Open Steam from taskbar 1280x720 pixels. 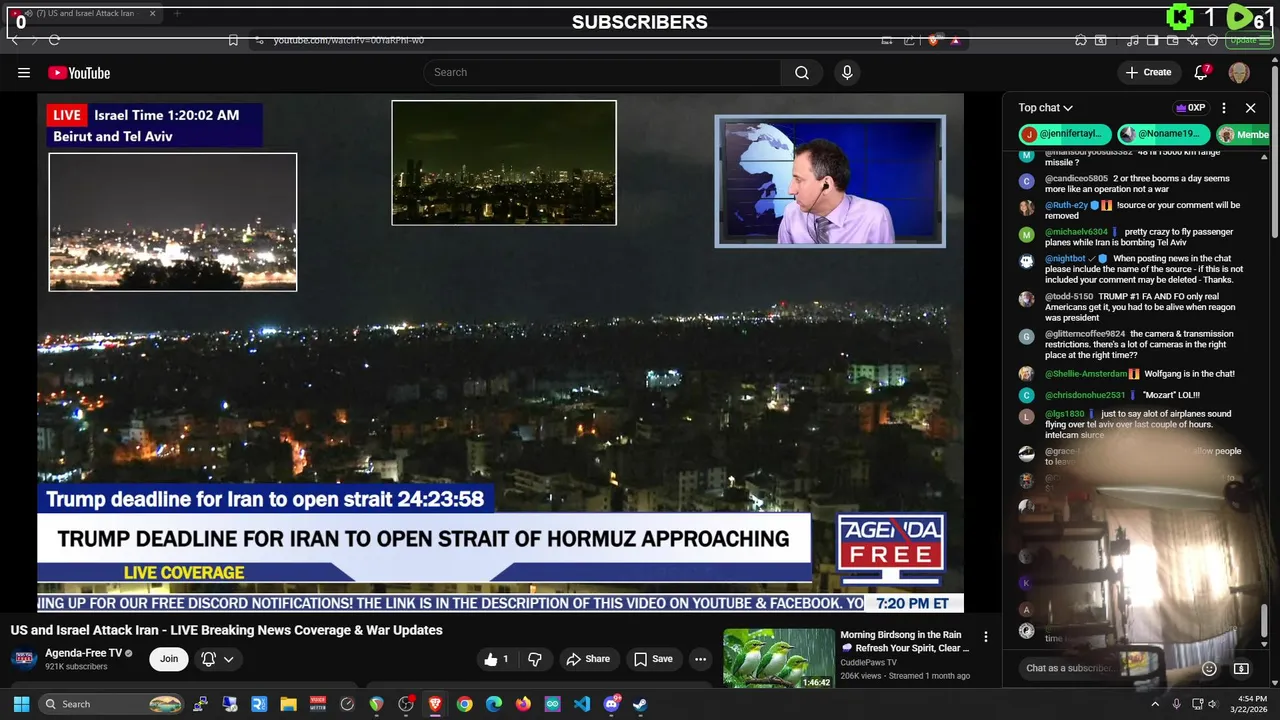[640, 704]
